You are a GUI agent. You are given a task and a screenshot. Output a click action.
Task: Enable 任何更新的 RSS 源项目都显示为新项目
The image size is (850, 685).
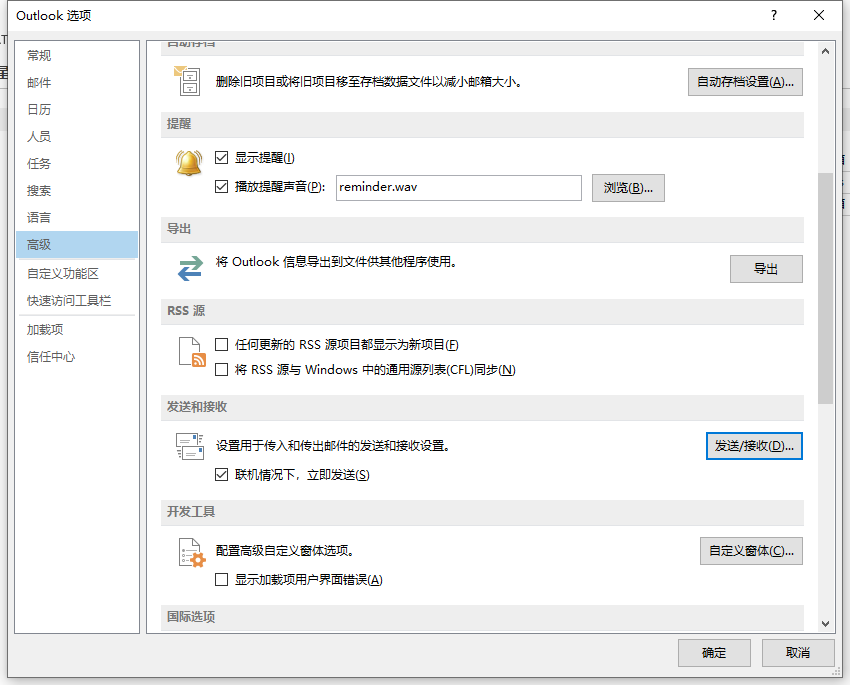click(x=221, y=345)
